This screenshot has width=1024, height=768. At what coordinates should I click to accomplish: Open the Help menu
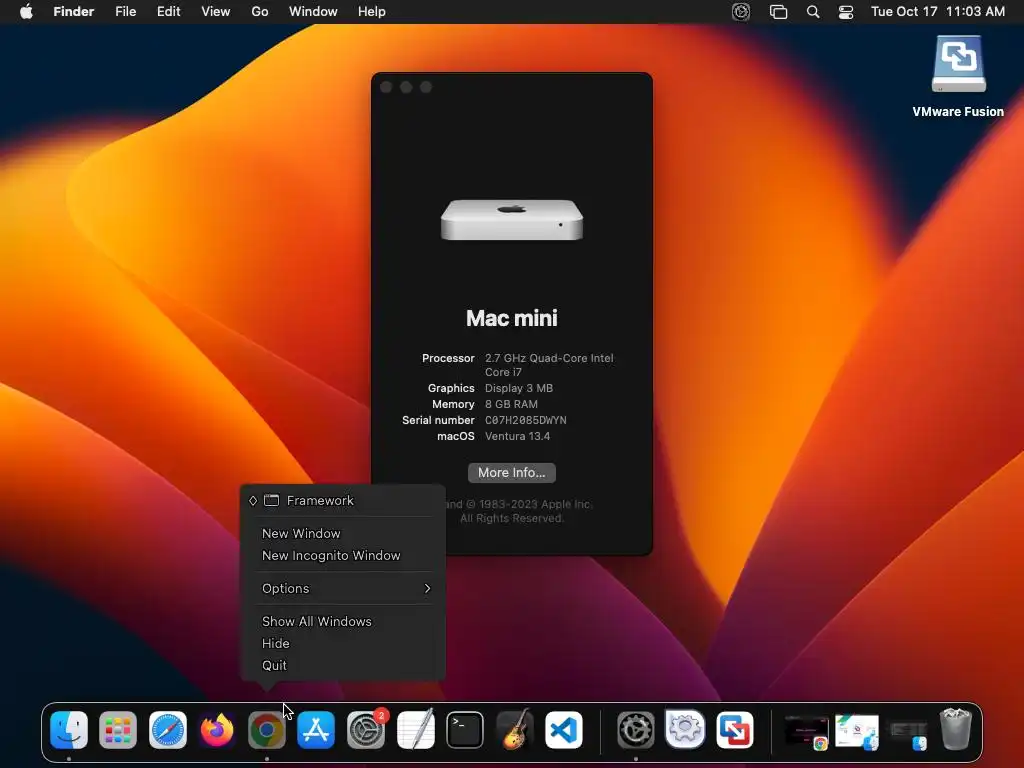(372, 12)
